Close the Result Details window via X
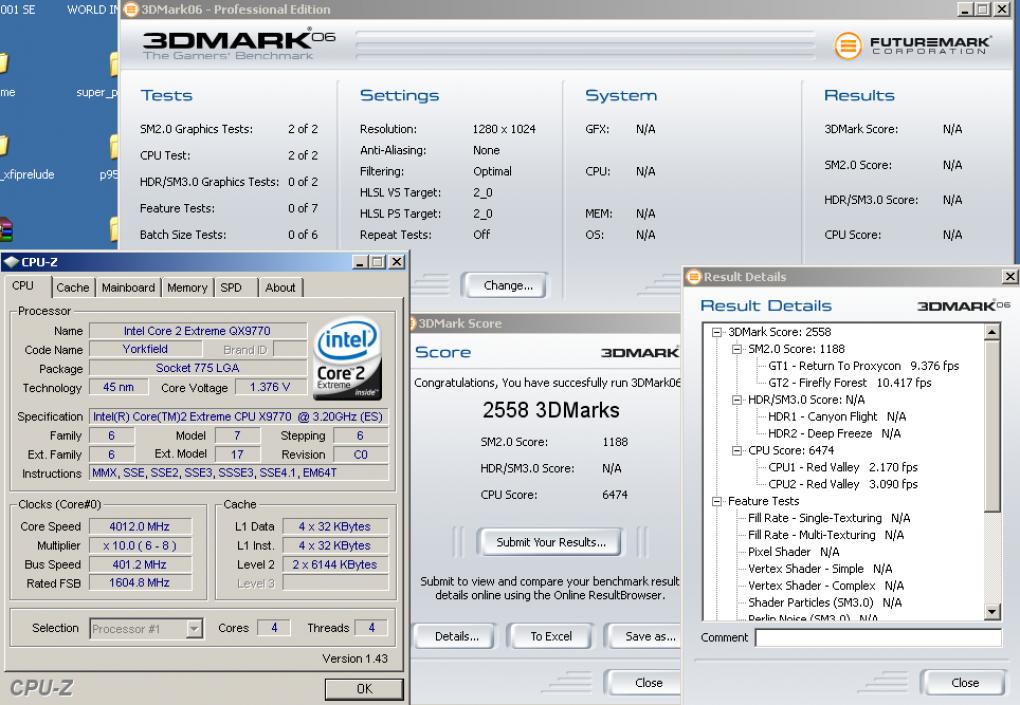The width and height of the screenshot is (1020, 705). tap(1010, 277)
